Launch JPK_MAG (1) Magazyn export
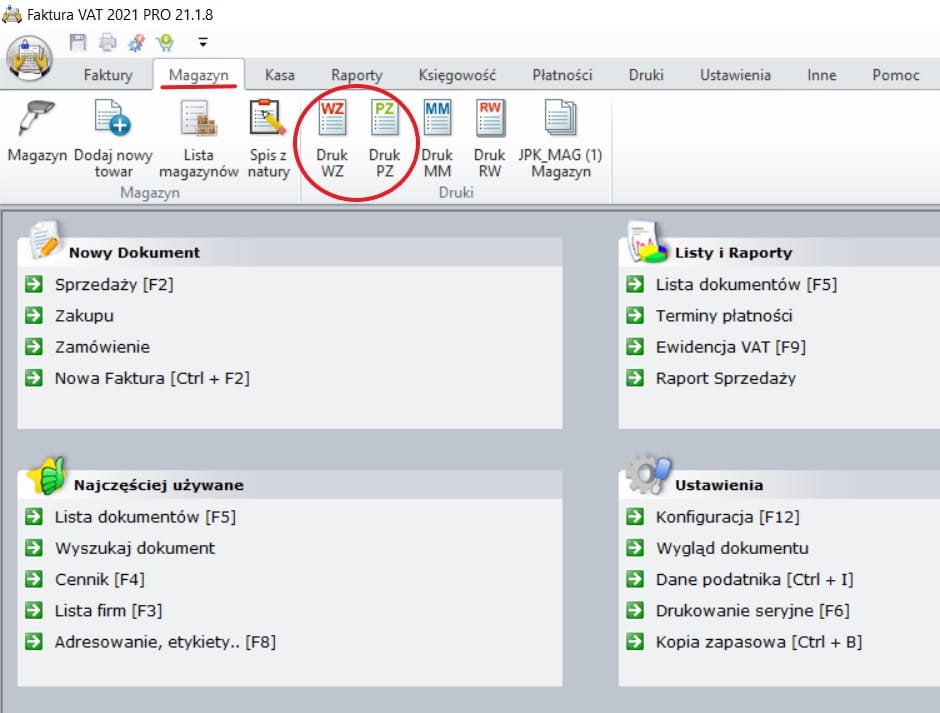Viewport: 940px width, 713px height. 560,120
